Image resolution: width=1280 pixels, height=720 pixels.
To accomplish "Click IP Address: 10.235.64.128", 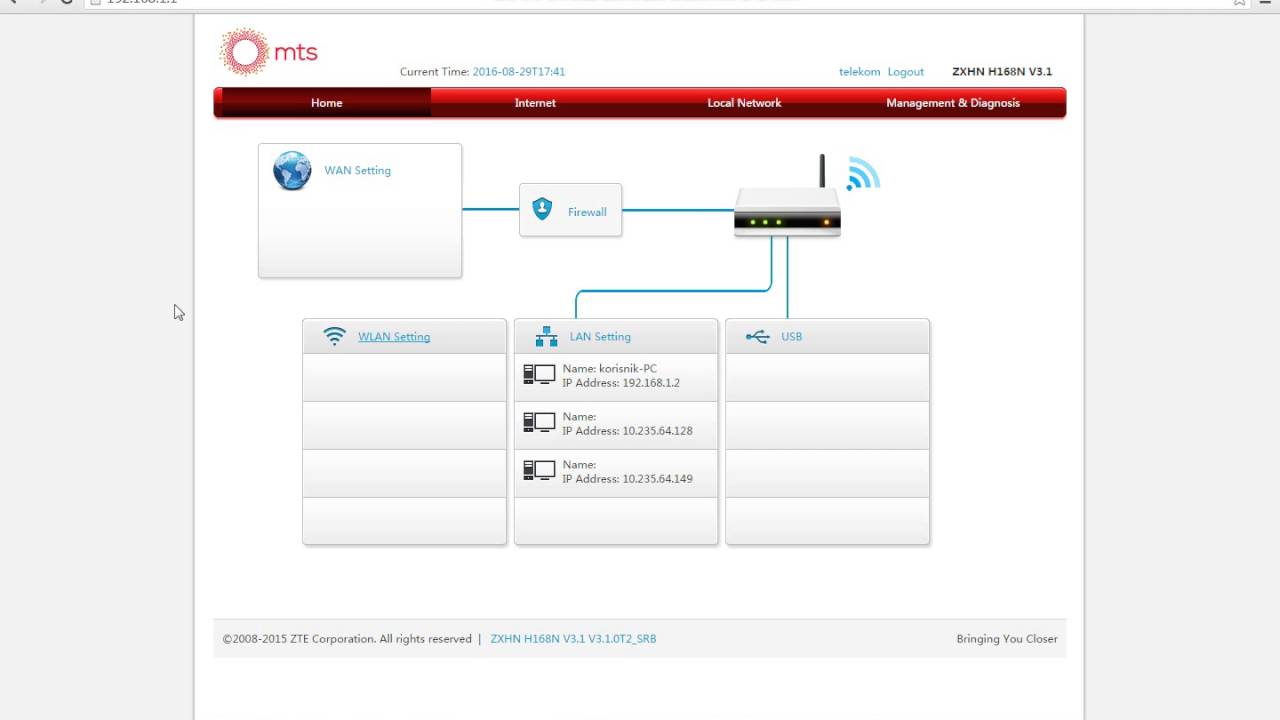I will coord(627,431).
